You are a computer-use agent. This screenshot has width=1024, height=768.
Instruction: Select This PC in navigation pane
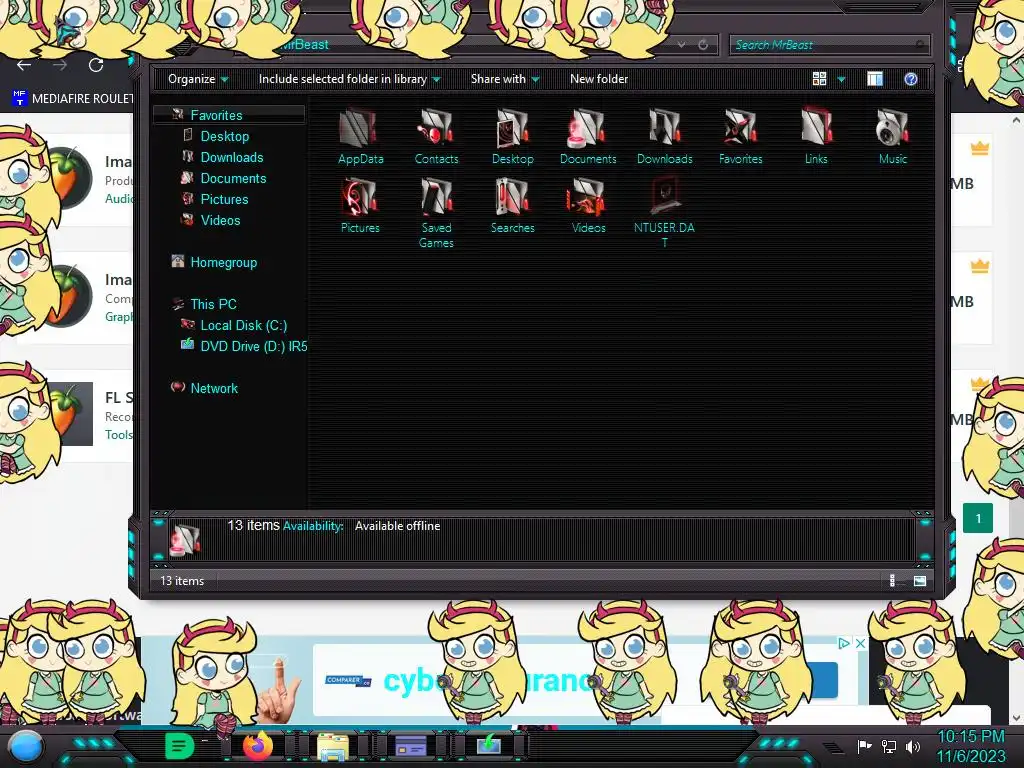point(213,304)
